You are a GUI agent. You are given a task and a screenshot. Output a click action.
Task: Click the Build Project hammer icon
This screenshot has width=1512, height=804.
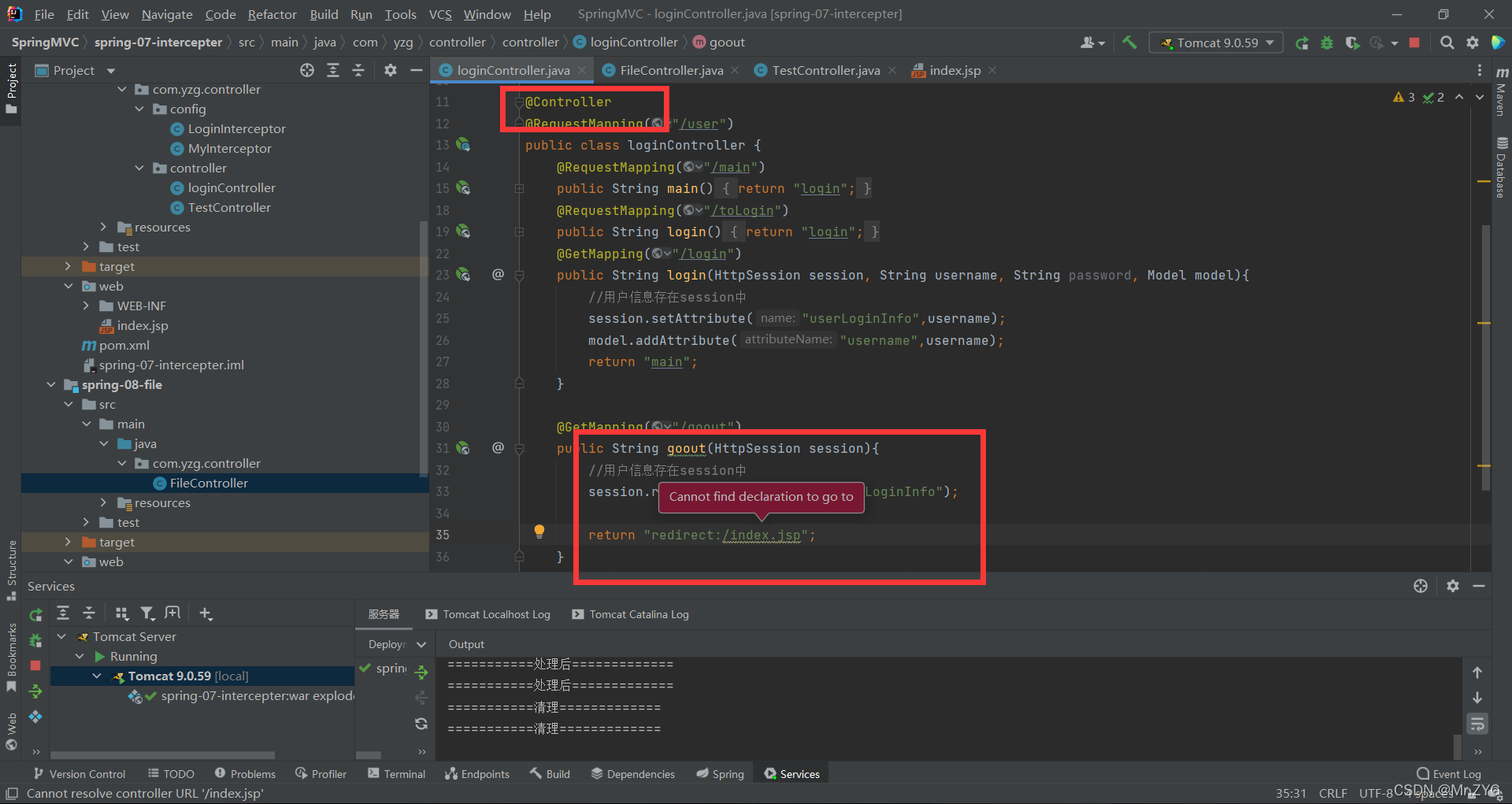click(x=1129, y=43)
